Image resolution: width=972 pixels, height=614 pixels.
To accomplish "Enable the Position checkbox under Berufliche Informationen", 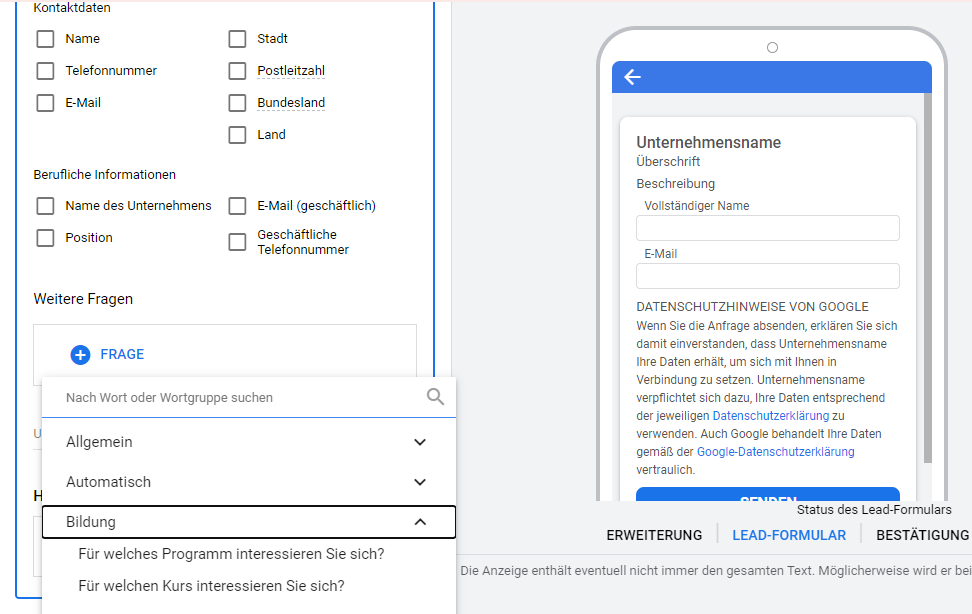I will pos(45,237).
